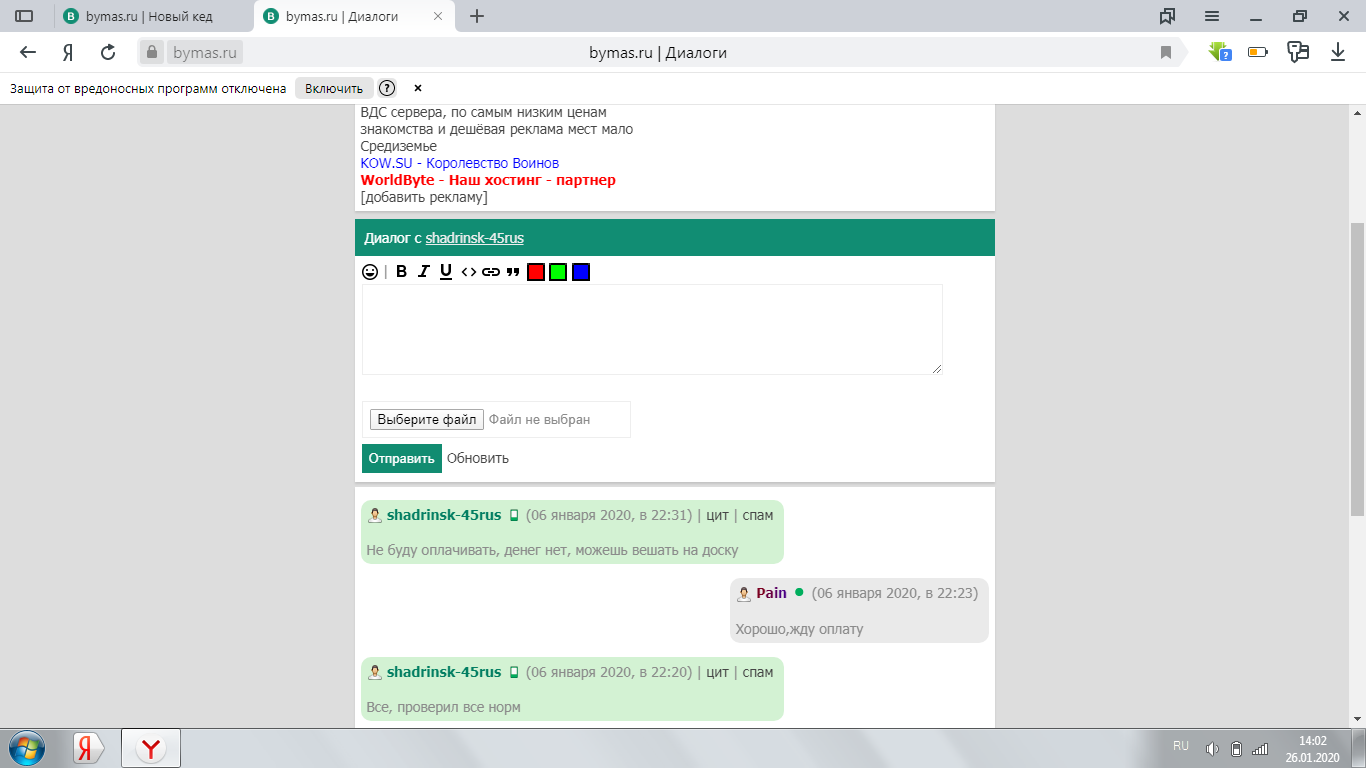Pick the green text color swatch
This screenshot has height=768, width=1366.
558,272
